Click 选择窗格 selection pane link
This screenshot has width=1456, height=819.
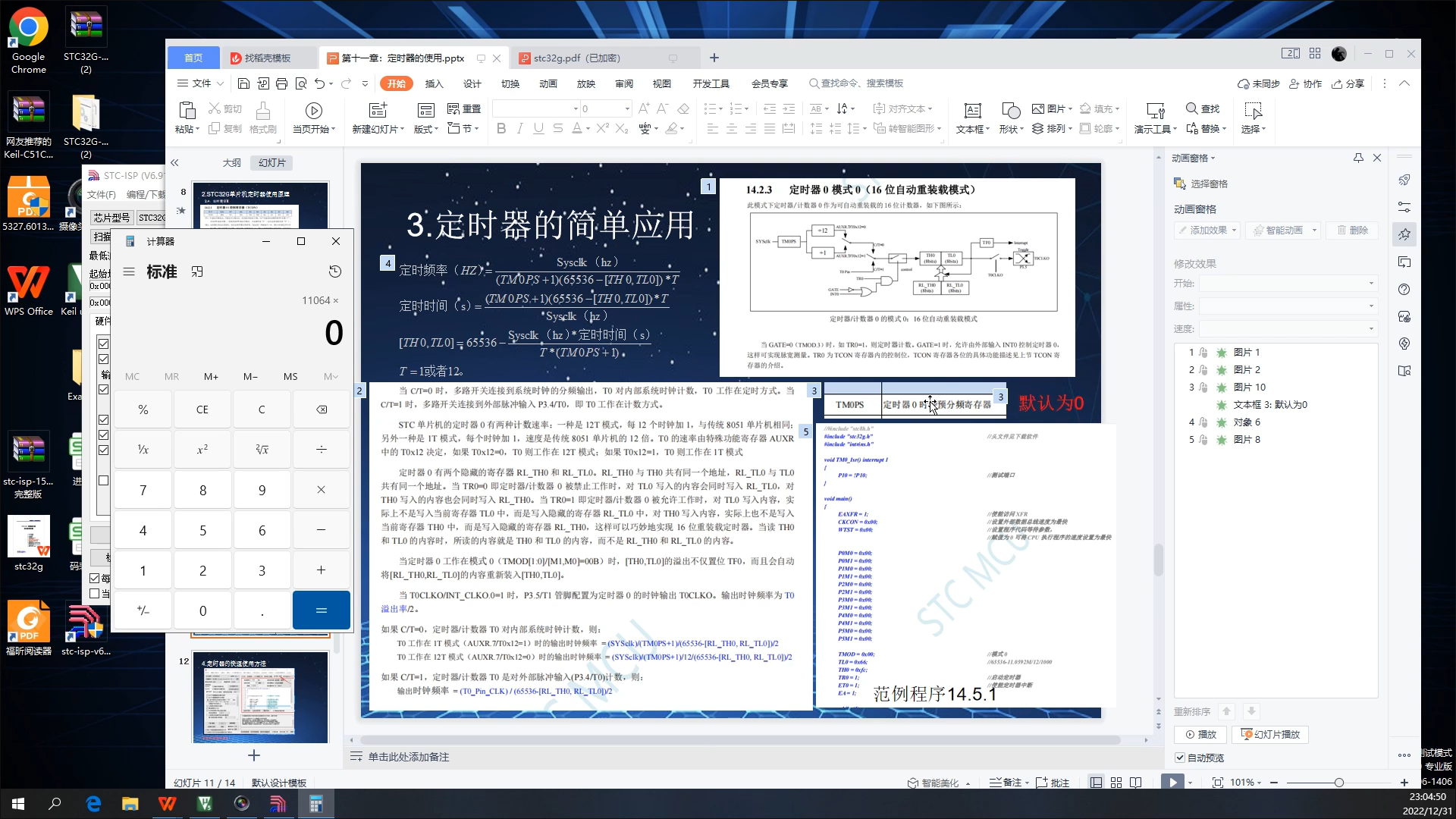(x=1200, y=184)
